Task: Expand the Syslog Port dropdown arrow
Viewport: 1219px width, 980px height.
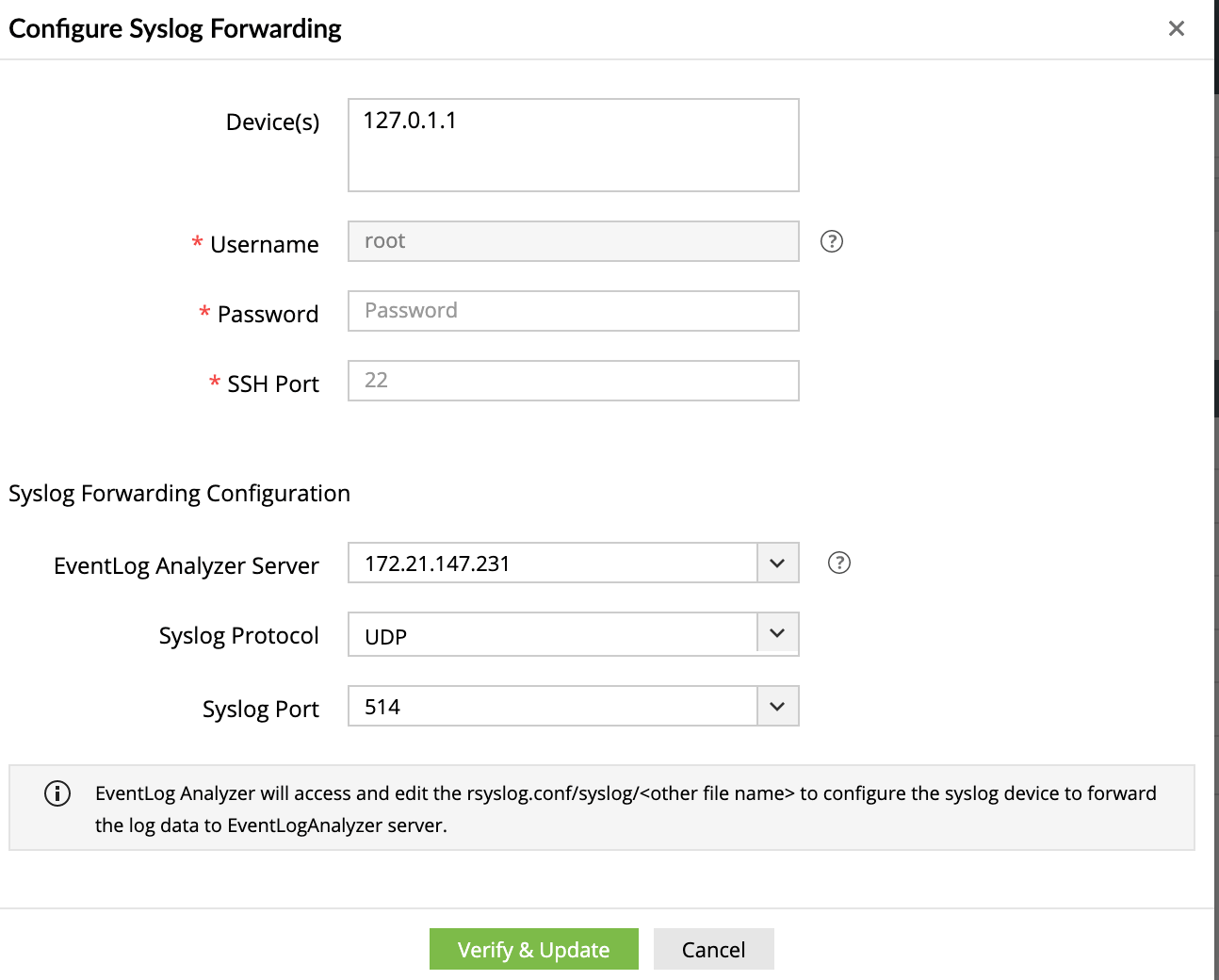Action: click(777, 707)
